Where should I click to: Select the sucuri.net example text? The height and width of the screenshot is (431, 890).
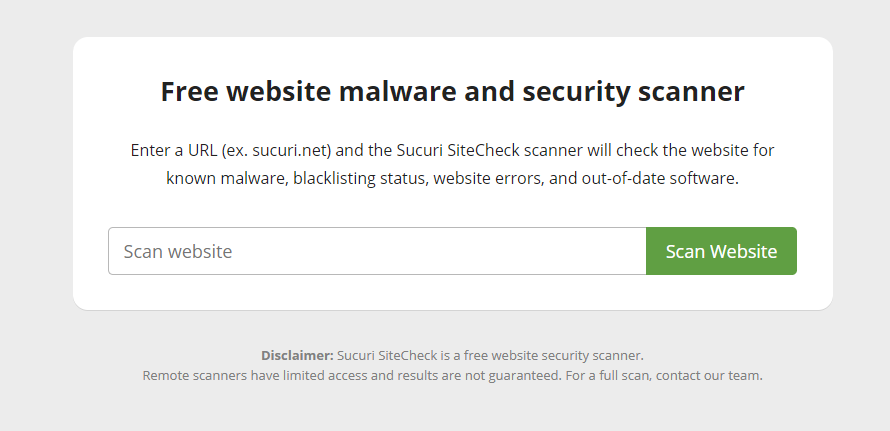click(290, 150)
